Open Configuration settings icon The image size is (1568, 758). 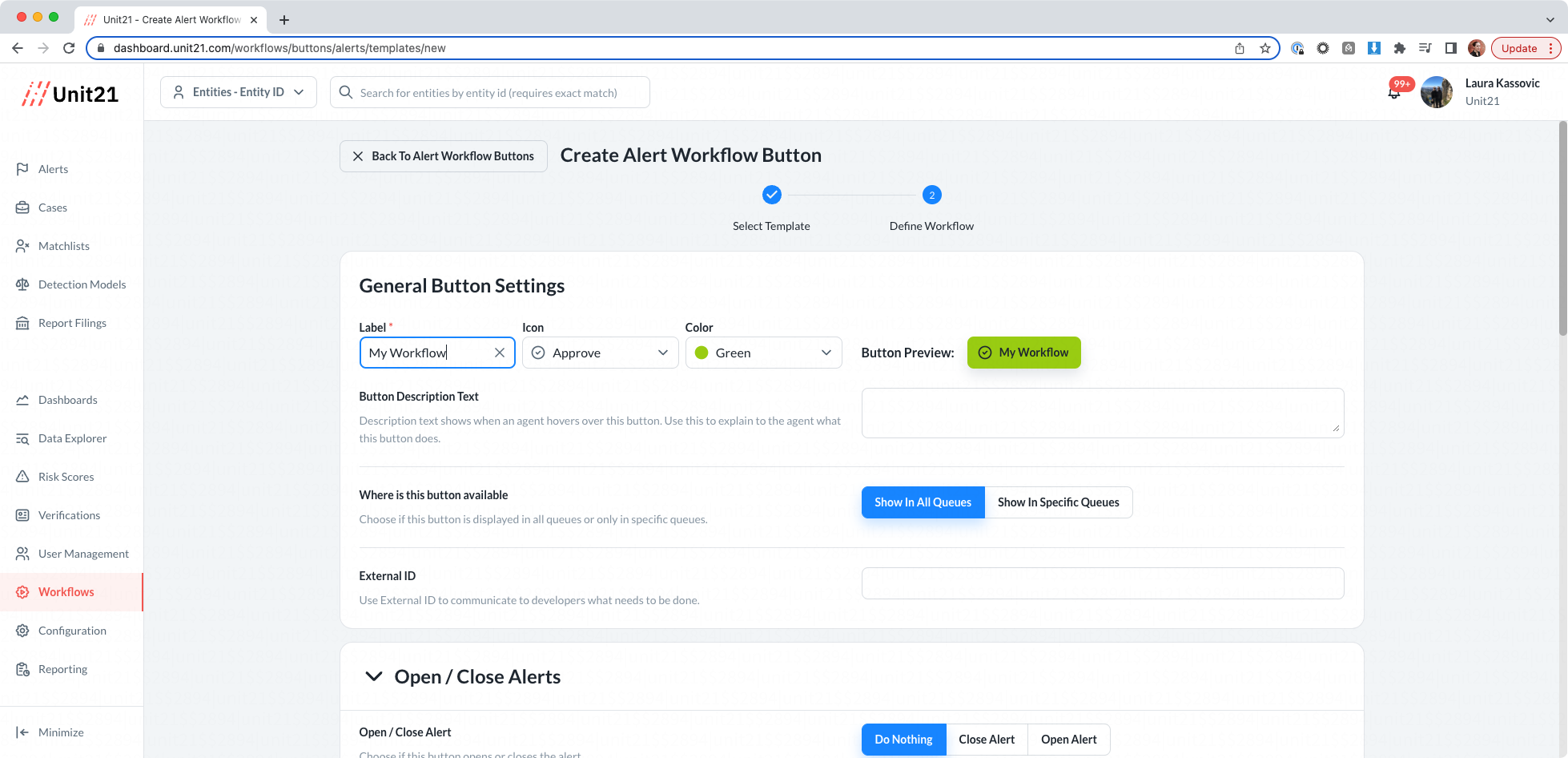coord(22,631)
